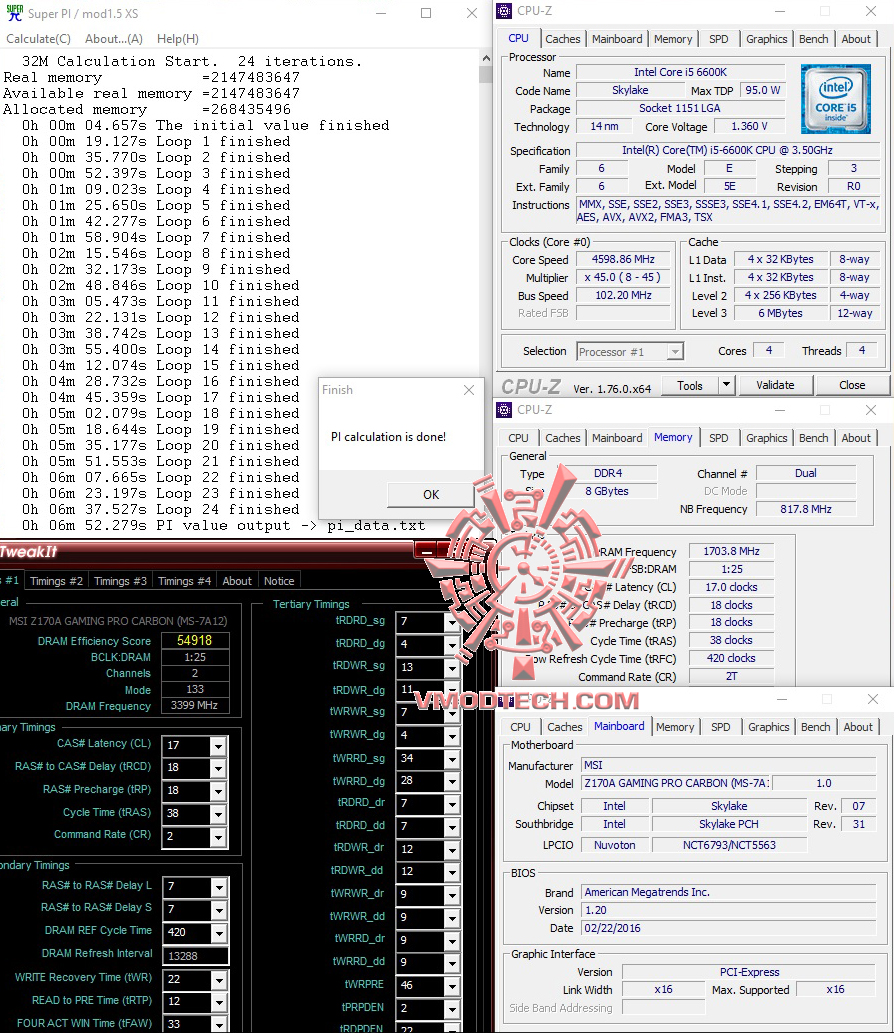Expand the Tools dropdown arrow in CPU-Z
Image resolution: width=894 pixels, height=1033 pixels.
[726, 385]
